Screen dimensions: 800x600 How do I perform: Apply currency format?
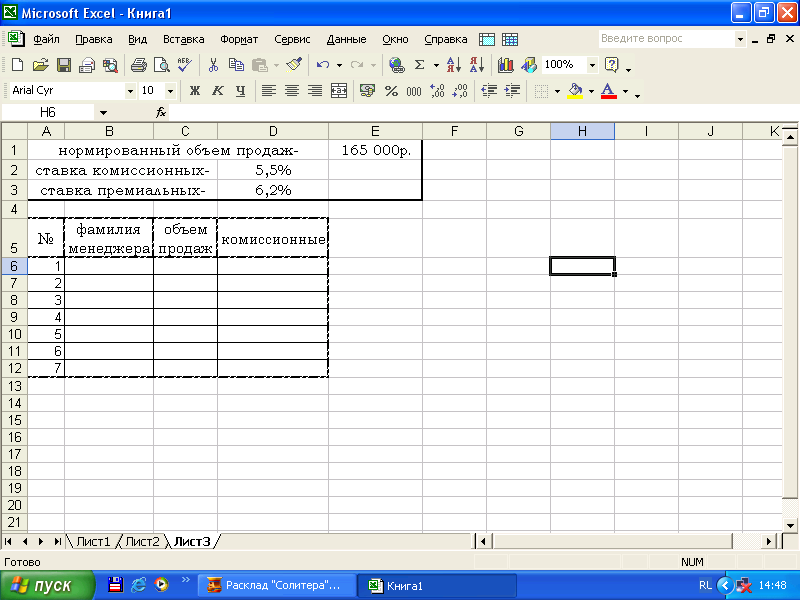(367, 91)
